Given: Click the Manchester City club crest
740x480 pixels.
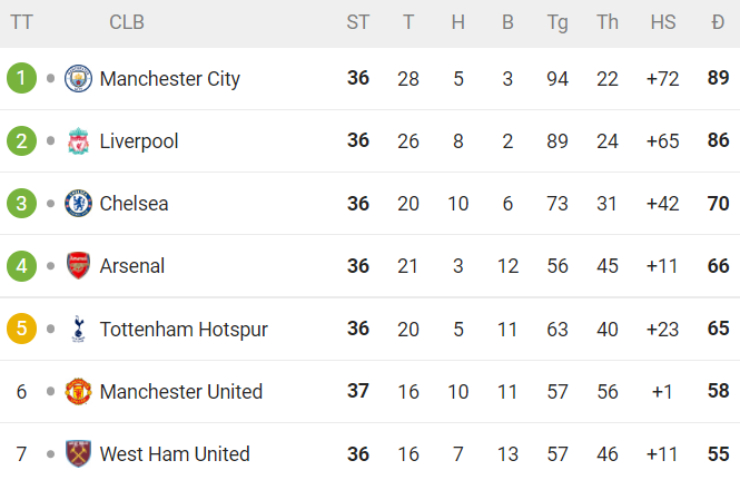Looking at the screenshot, I should [78, 79].
